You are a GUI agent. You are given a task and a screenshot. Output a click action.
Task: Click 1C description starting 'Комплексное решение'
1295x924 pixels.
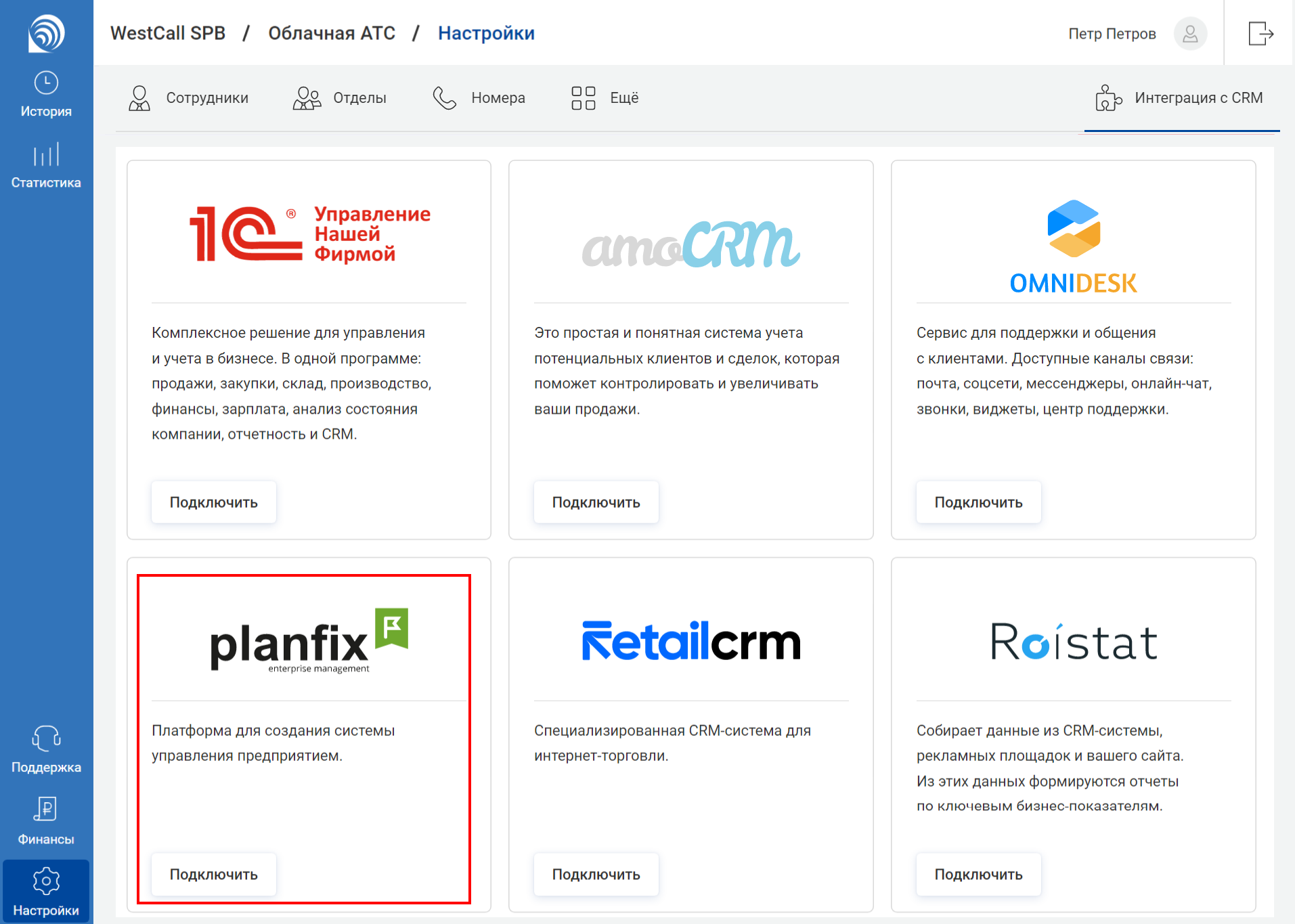coord(292,384)
